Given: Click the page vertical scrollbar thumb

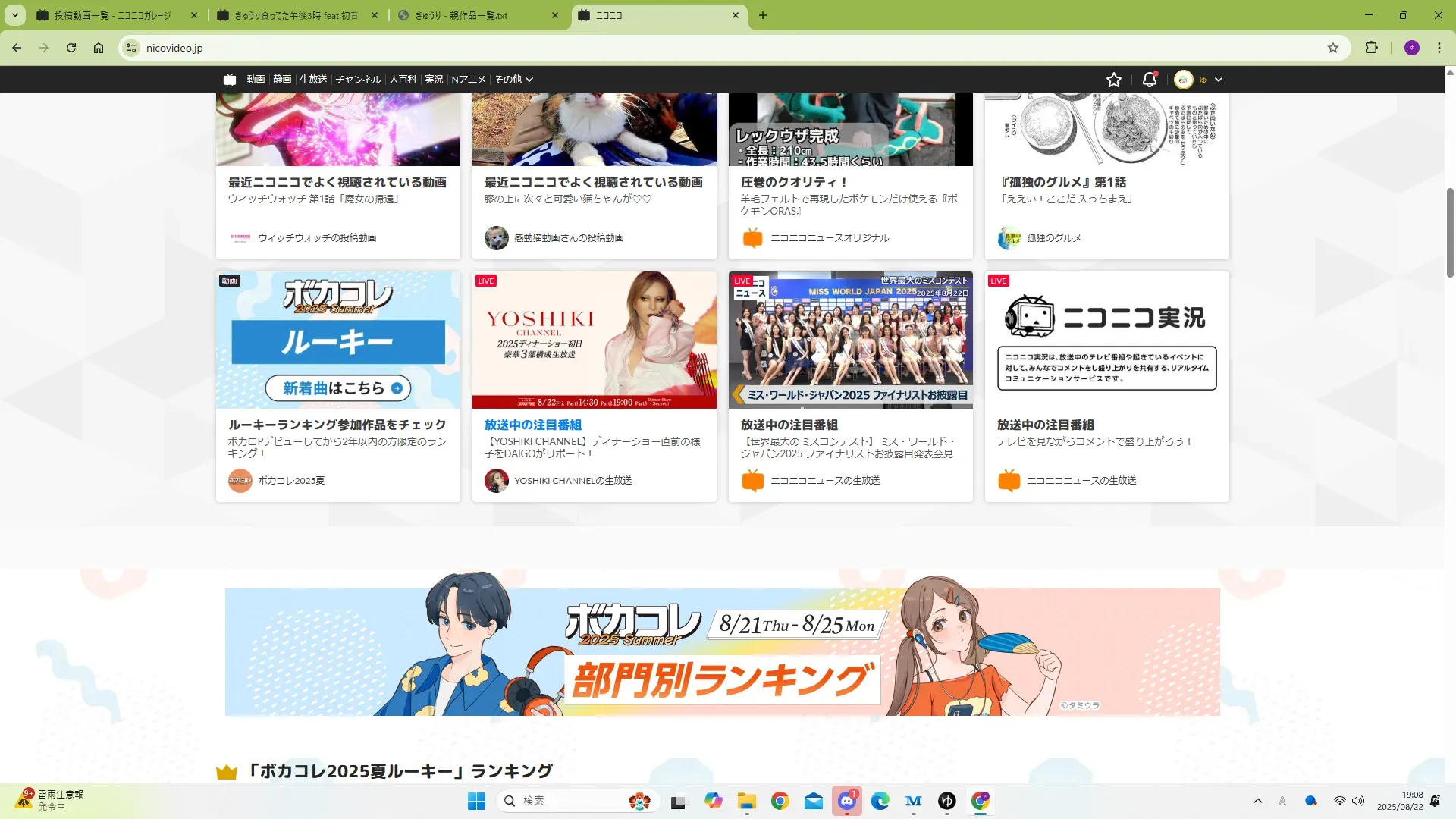Looking at the screenshot, I should (x=1450, y=231).
